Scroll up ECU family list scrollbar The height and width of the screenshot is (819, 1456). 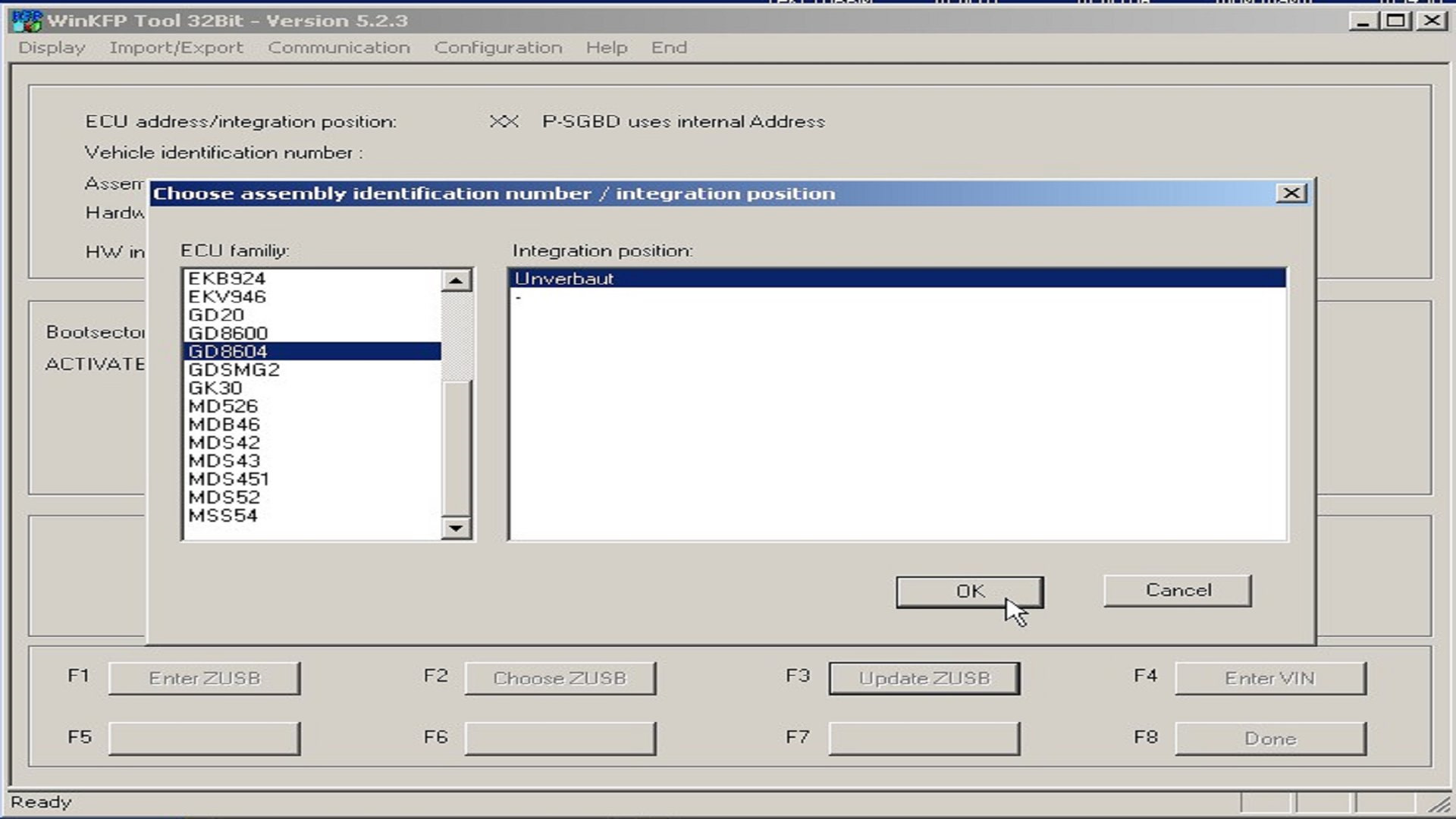click(x=455, y=279)
